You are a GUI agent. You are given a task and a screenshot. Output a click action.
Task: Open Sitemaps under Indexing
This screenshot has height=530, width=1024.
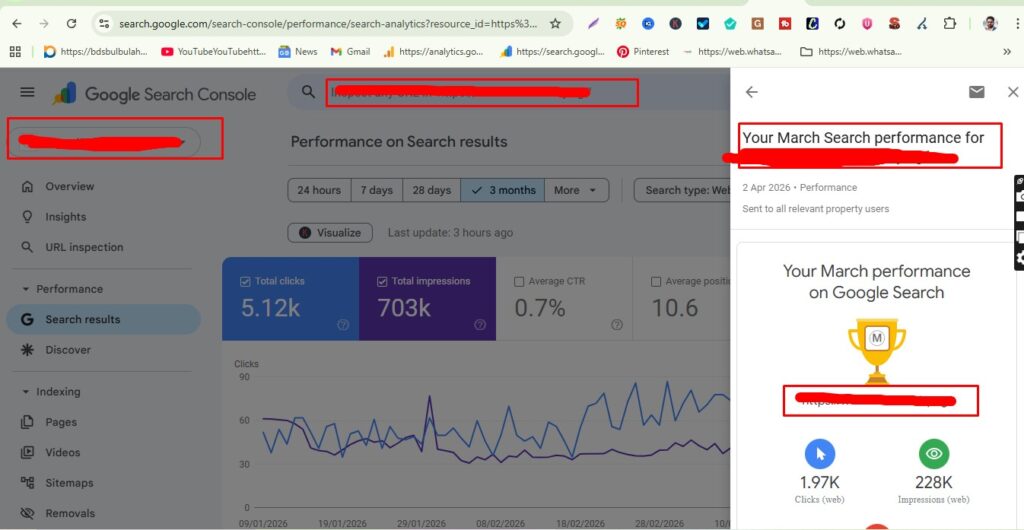(x=103, y=483)
